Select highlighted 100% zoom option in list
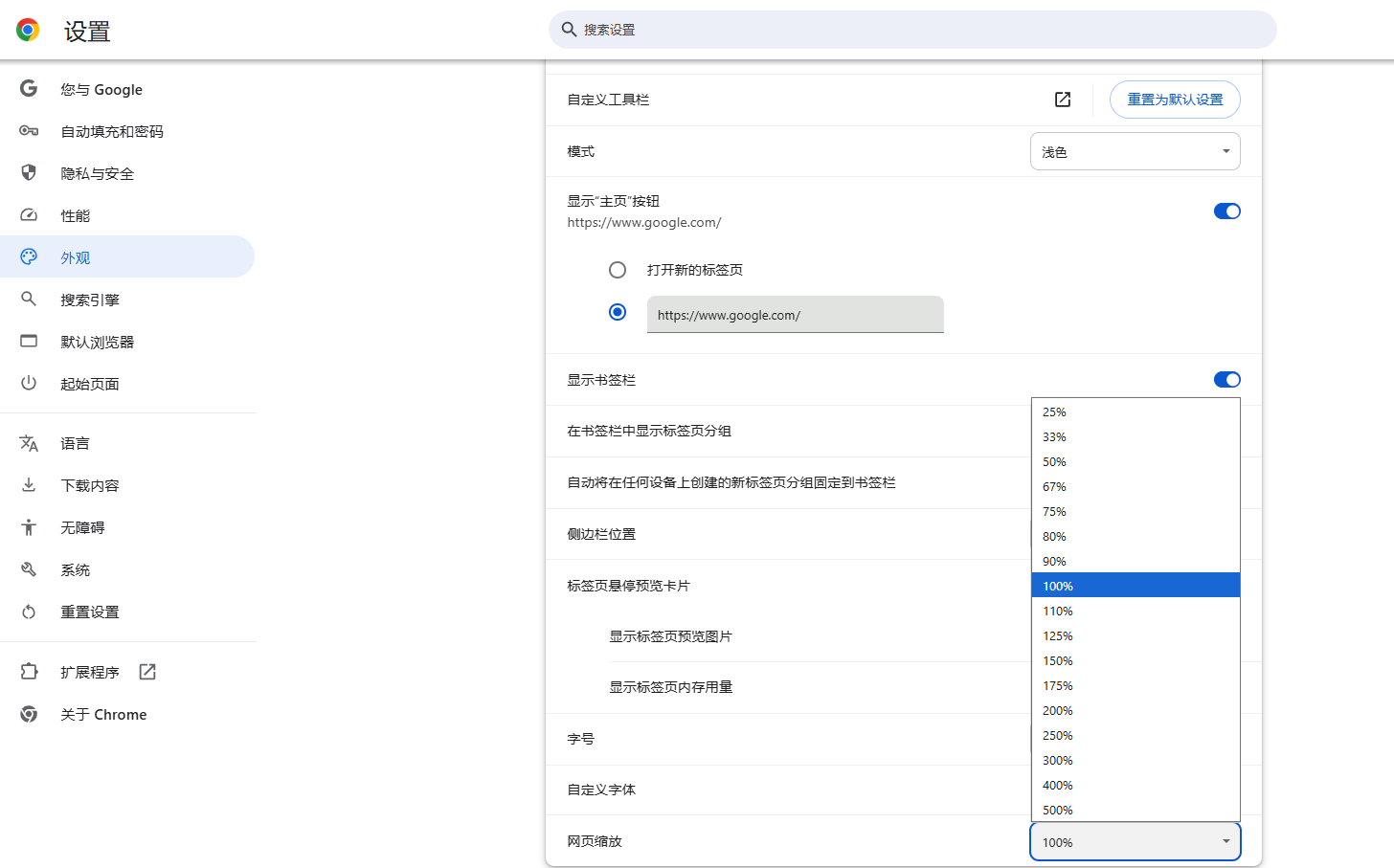Viewport: 1394px width, 868px height. pyautogui.click(x=1135, y=586)
